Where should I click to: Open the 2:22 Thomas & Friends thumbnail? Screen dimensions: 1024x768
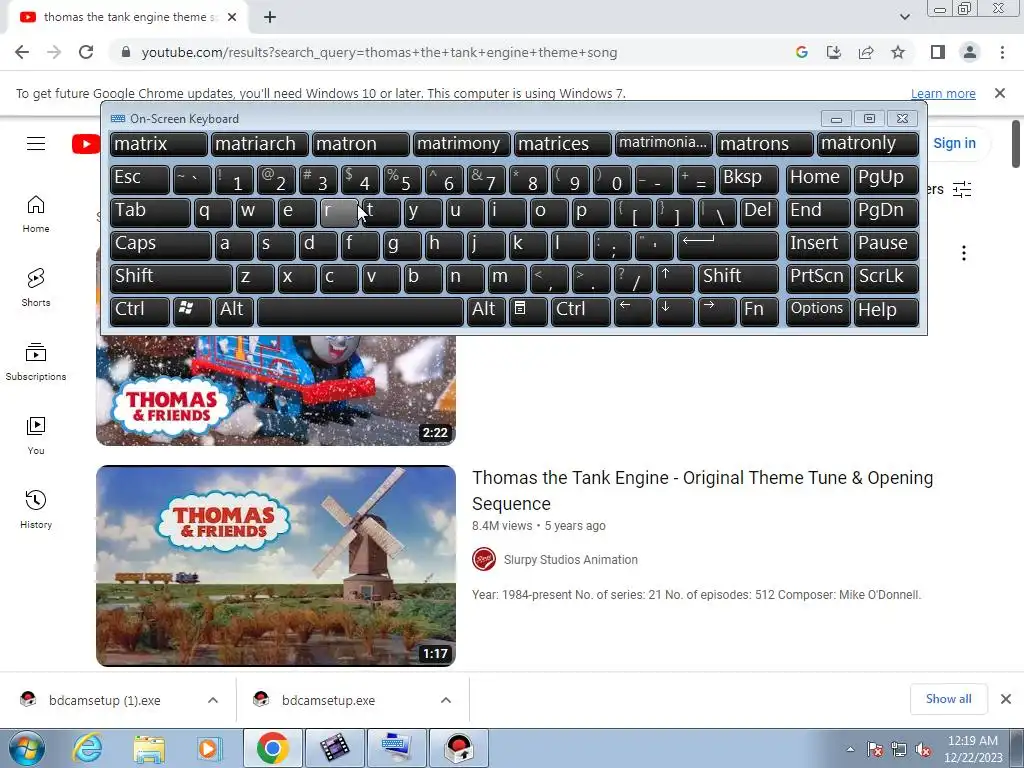(x=276, y=391)
